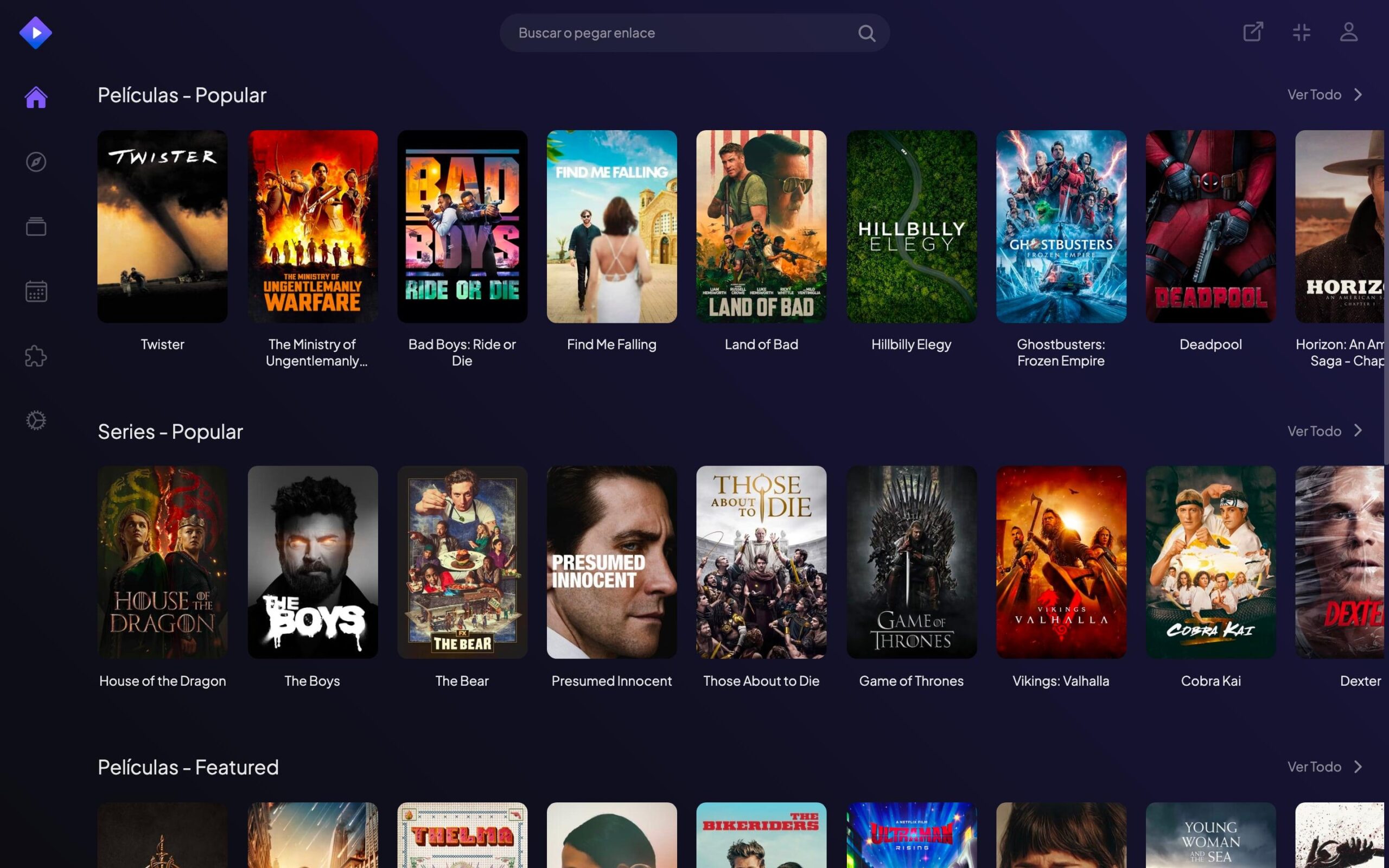Select the Home icon in the sidebar

coord(36,98)
